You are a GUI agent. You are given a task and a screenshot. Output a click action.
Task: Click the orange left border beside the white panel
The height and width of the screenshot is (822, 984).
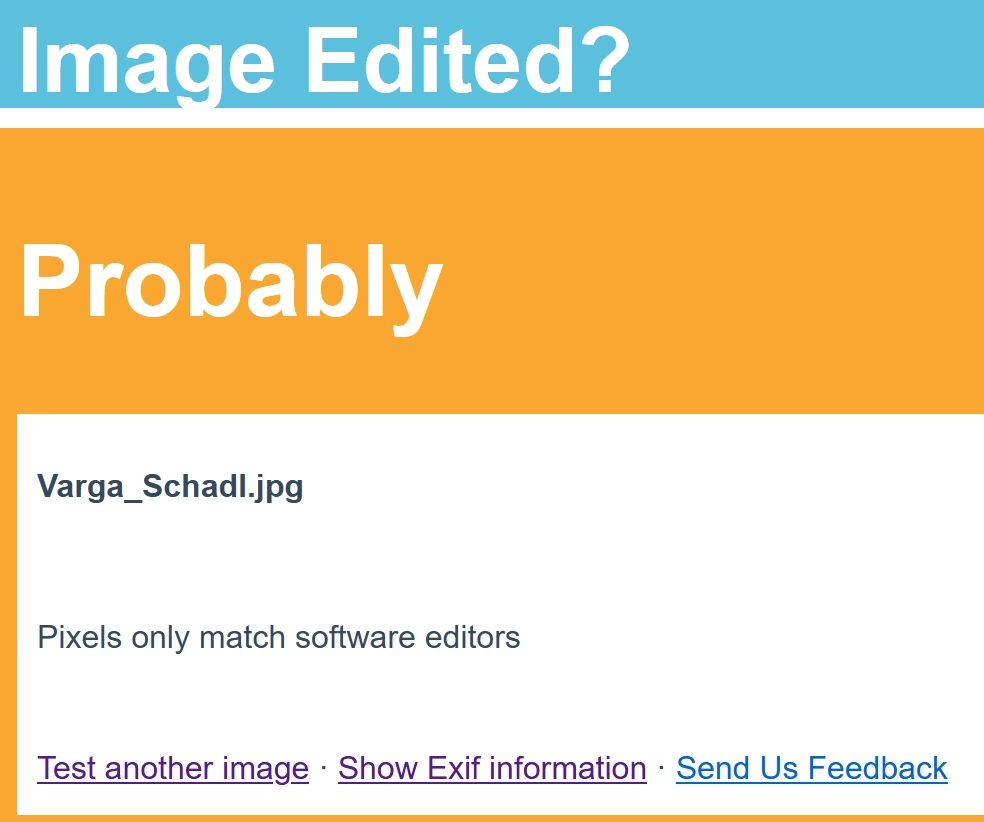coord(8,615)
